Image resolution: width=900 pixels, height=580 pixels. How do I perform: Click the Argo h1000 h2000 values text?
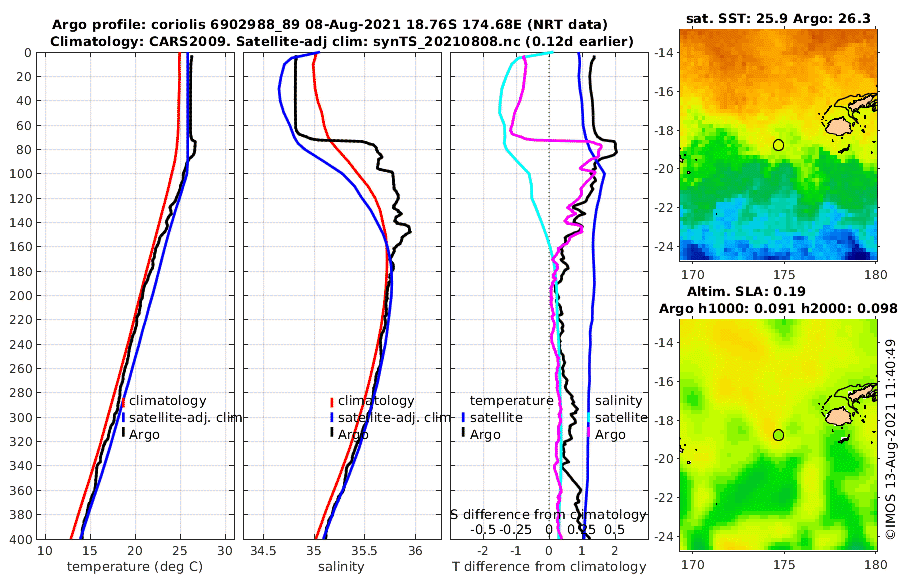tap(778, 308)
